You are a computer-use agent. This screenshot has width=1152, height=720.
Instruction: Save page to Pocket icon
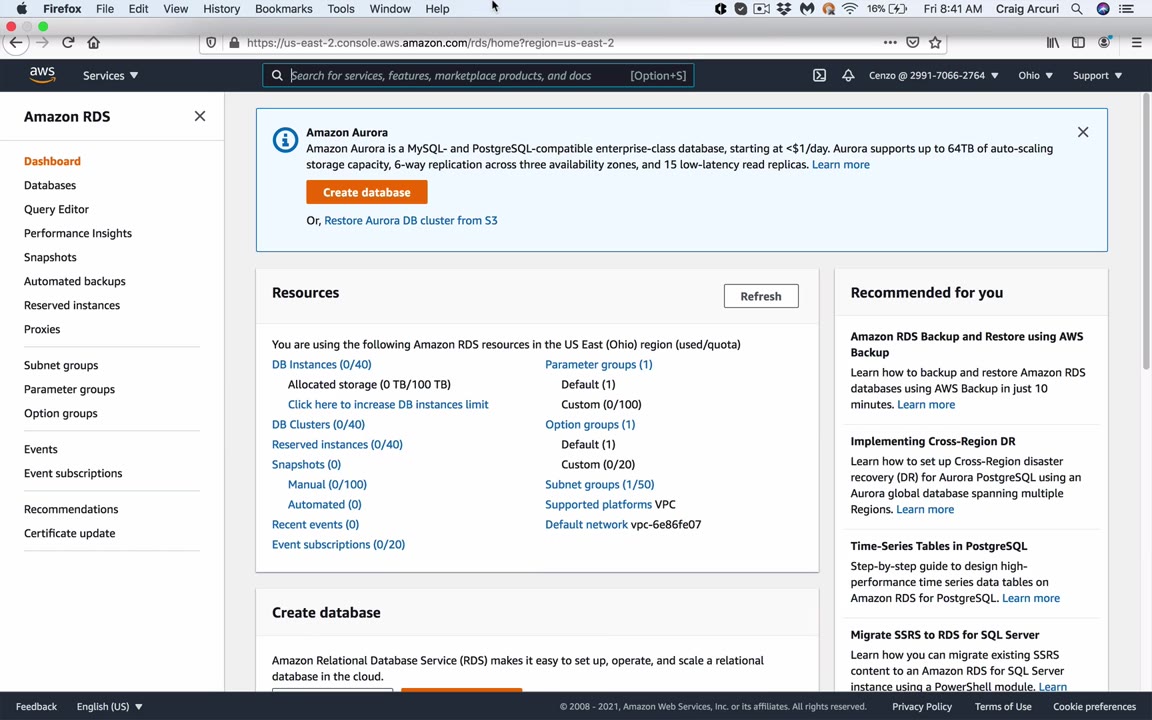(912, 43)
